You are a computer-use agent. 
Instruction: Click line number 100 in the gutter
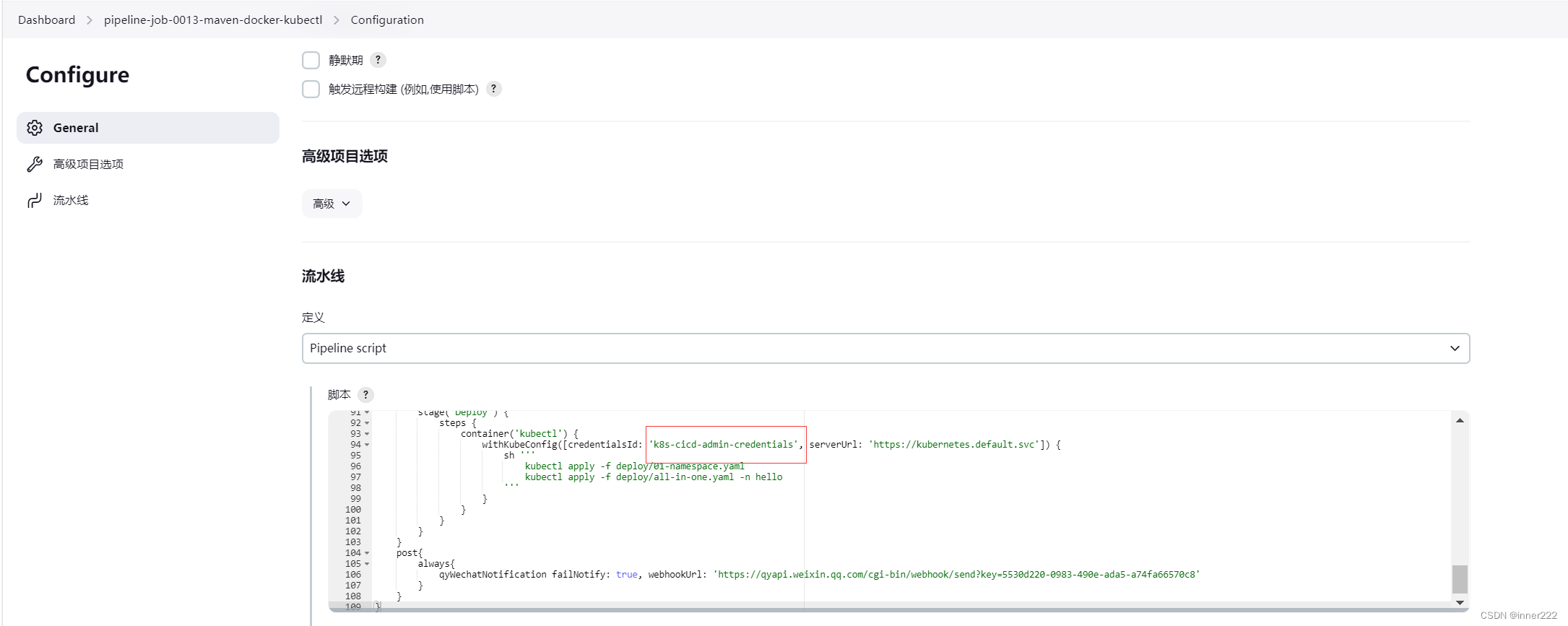click(353, 510)
